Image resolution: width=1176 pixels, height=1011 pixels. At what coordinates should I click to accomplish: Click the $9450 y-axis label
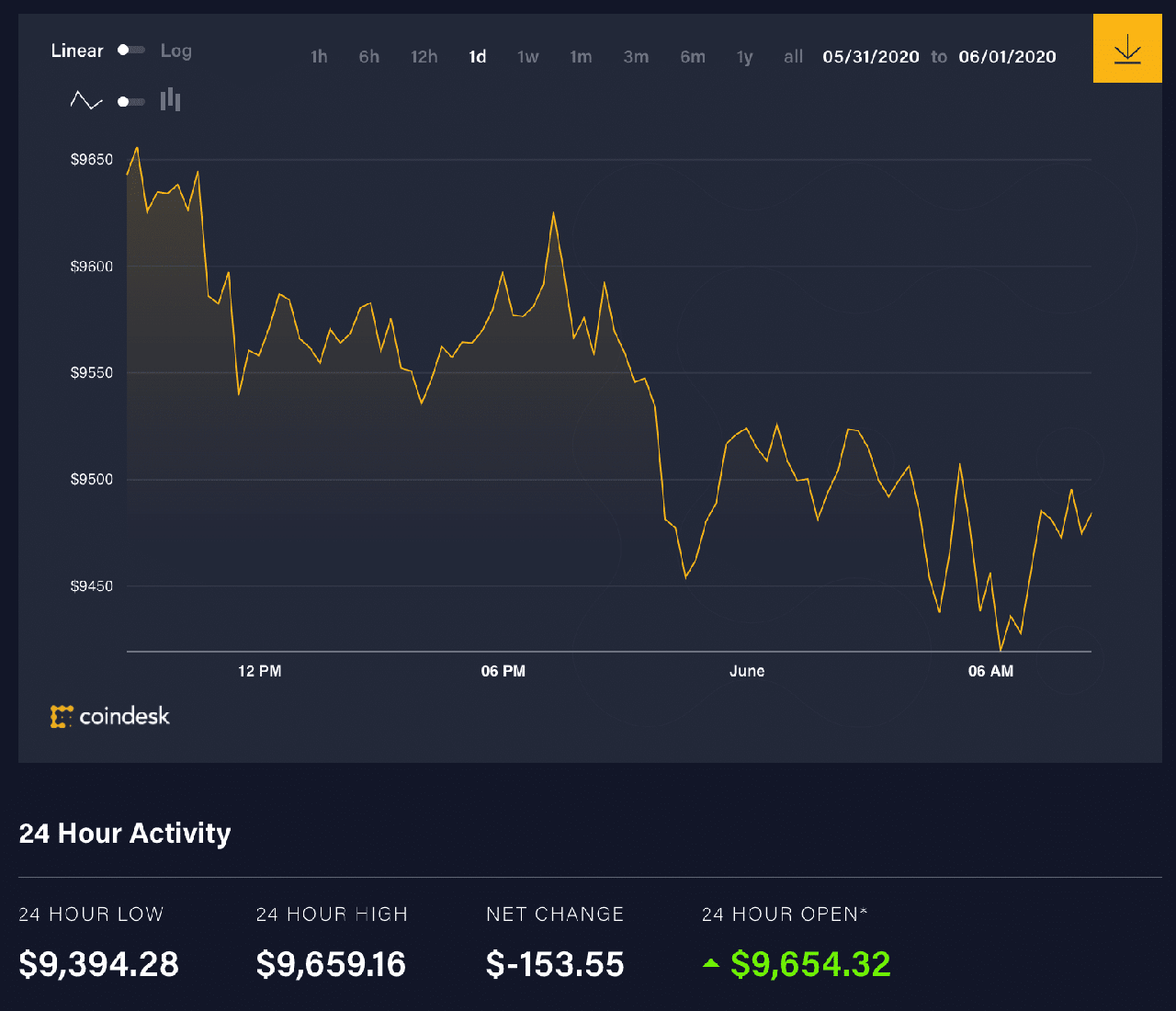pyautogui.click(x=92, y=586)
